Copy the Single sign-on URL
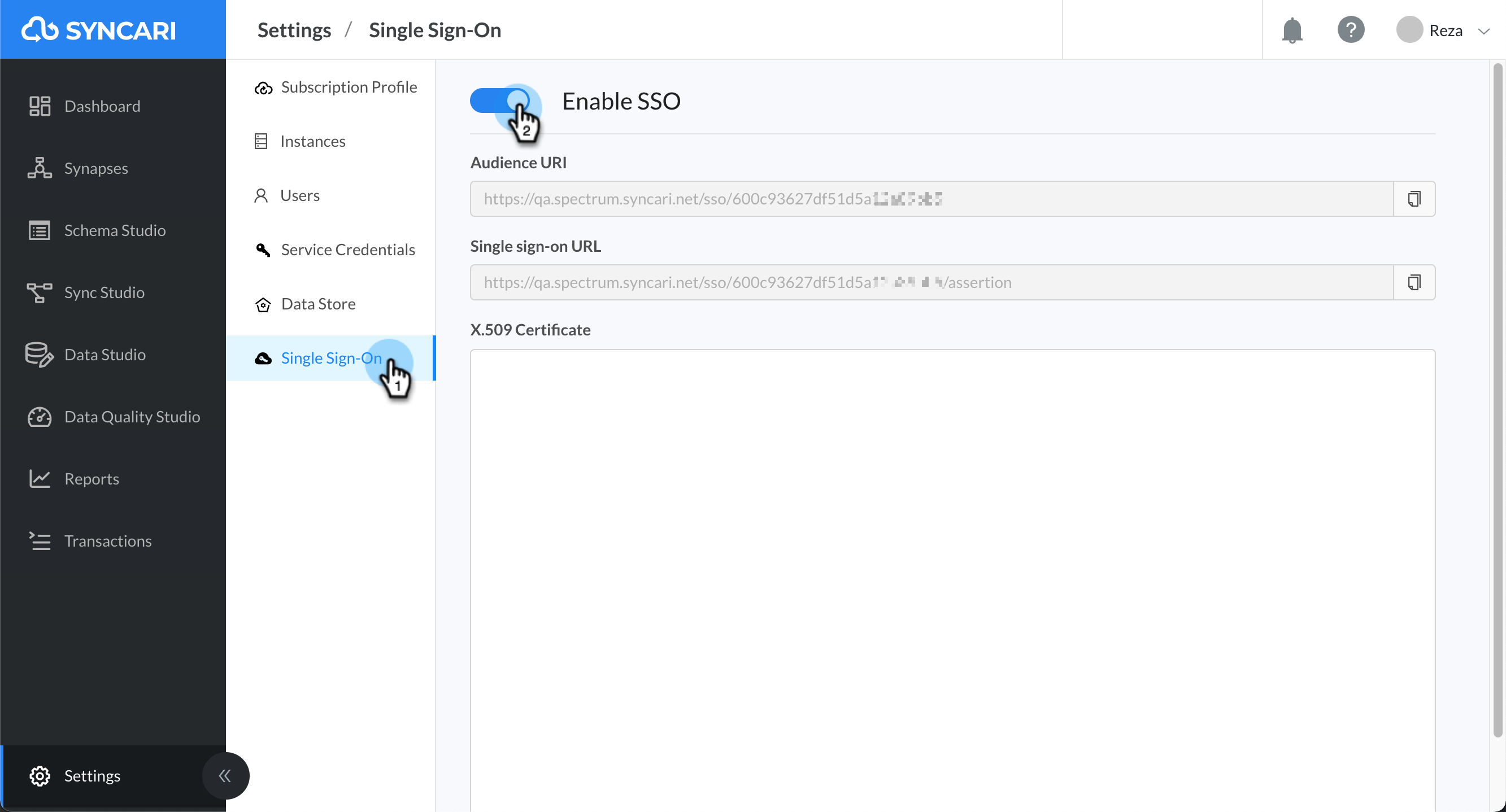The height and width of the screenshot is (812, 1506). click(x=1415, y=282)
